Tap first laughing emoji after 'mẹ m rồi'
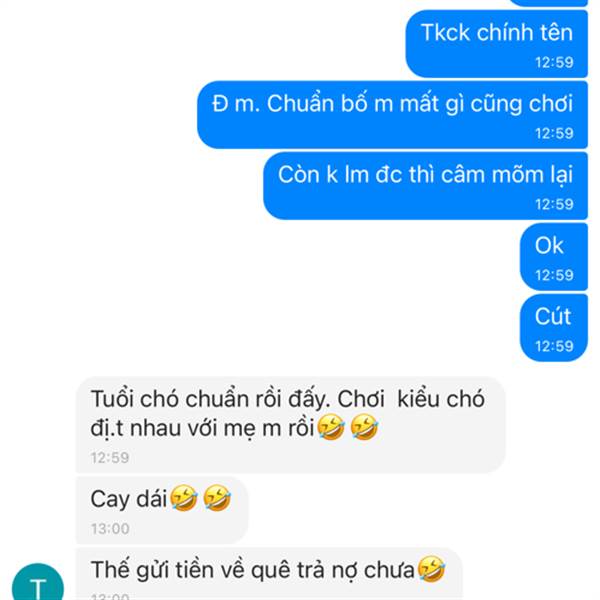The height and width of the screenshot is (600, 600). click(x=331, y=427)
